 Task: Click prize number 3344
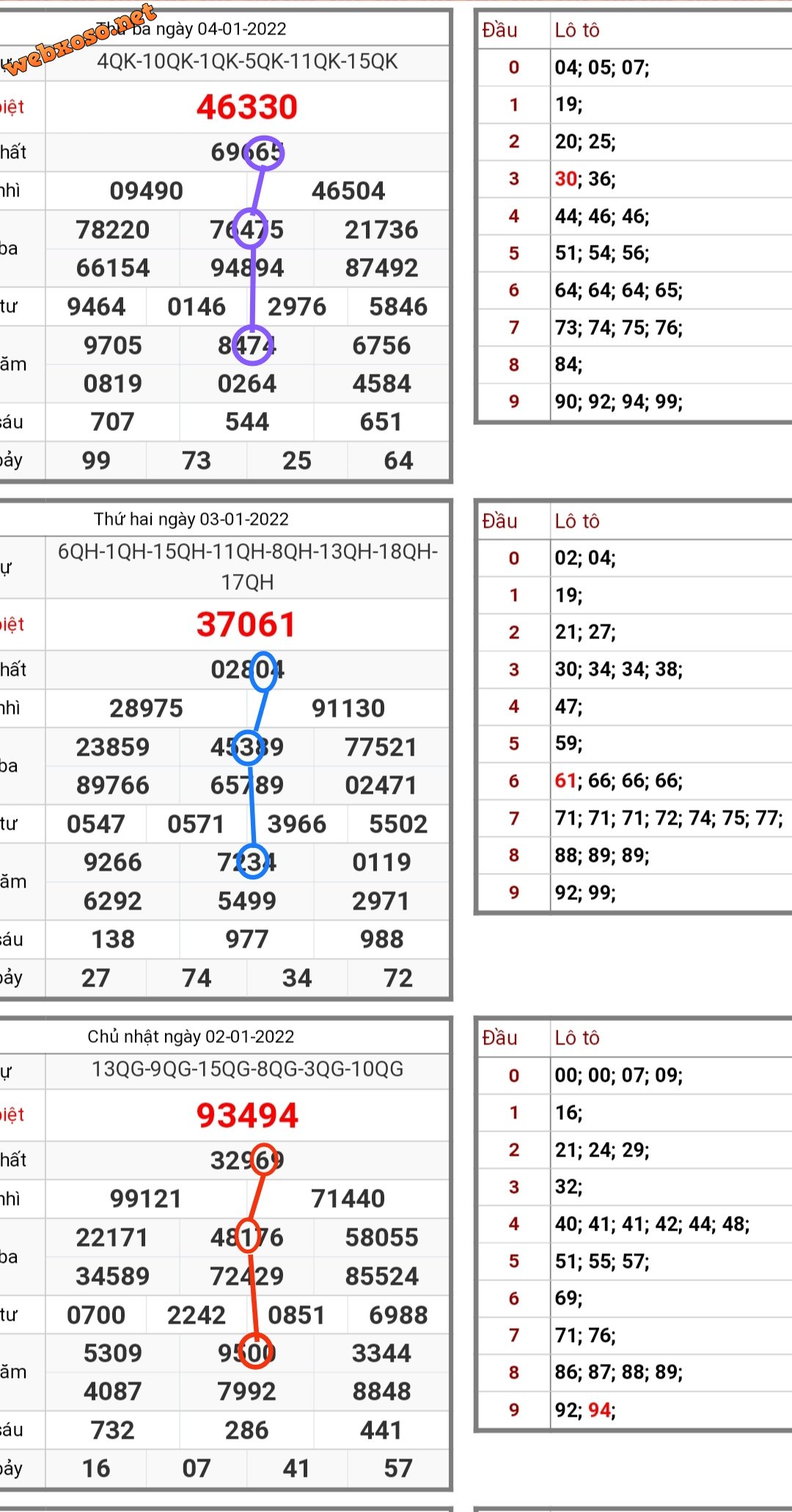pos(381,1354)
